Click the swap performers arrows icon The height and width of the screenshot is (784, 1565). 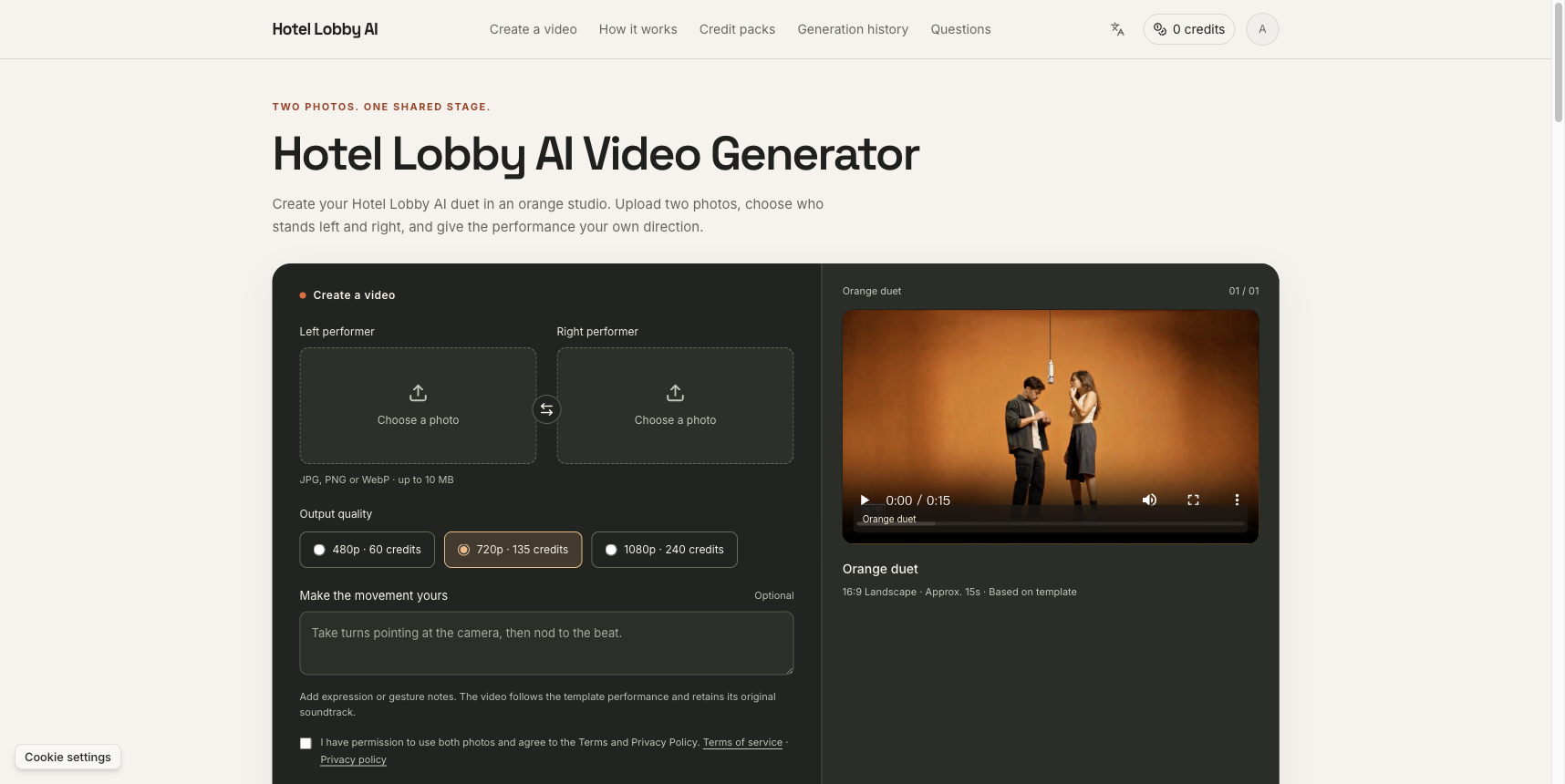click(x=546, y=409)
